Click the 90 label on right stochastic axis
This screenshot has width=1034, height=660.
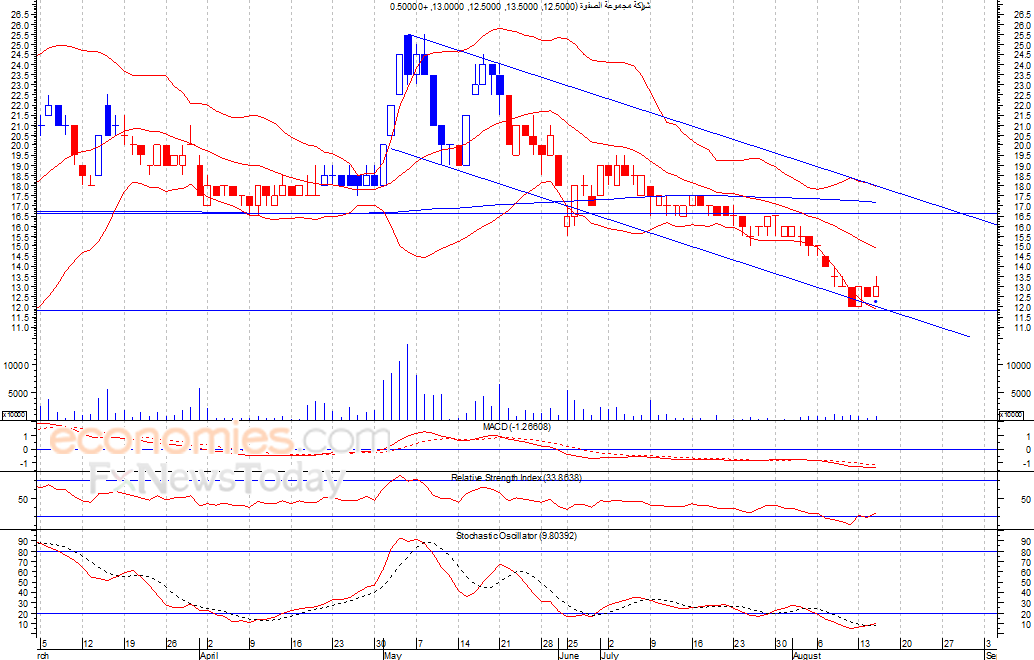[x=1026, y=542]
